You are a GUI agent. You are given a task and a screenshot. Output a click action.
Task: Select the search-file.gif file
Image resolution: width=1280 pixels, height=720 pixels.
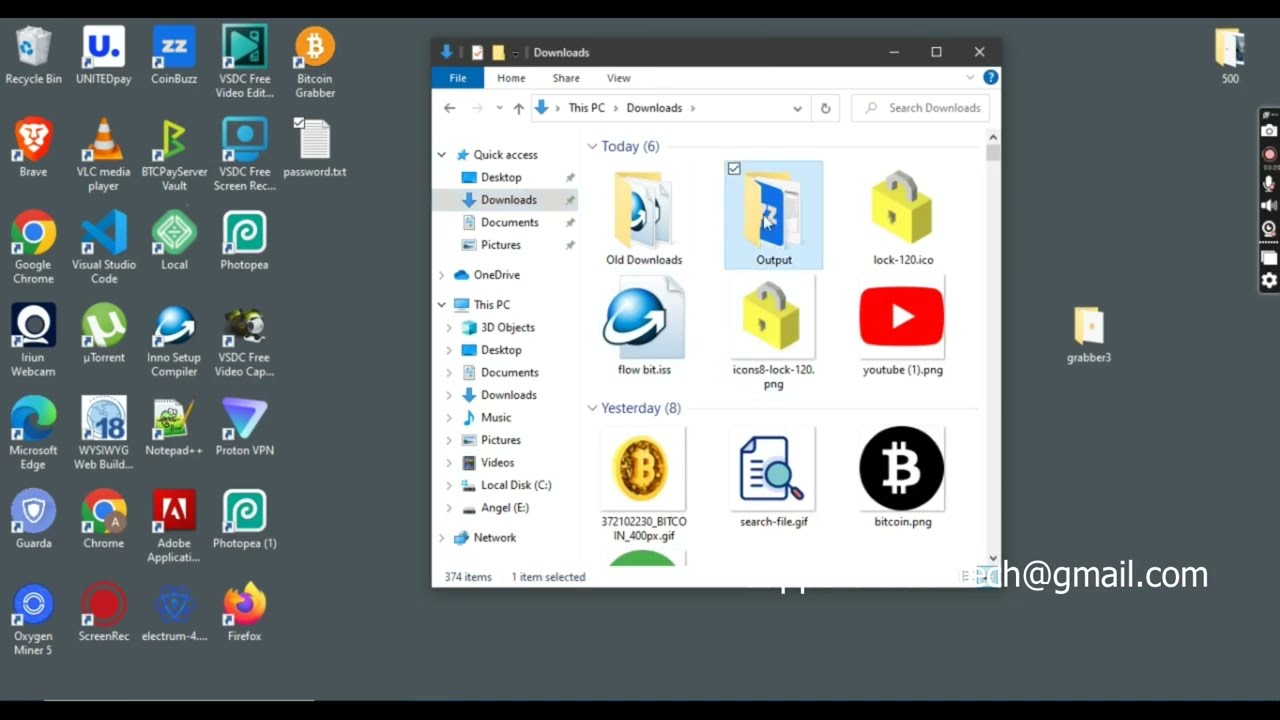click(773, 478)
